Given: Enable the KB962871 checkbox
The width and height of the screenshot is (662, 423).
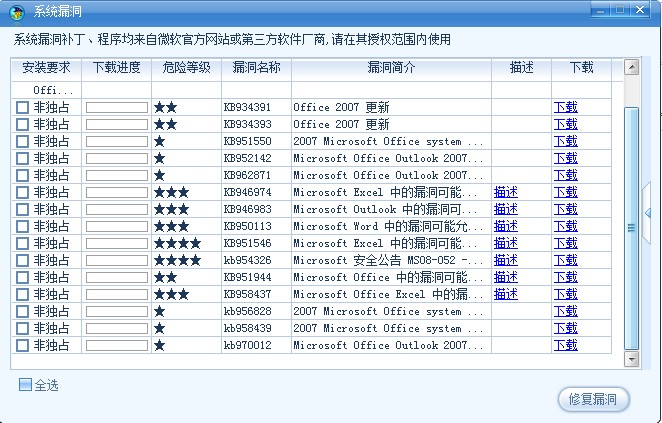Looking at the screenshot, I should [22, 175].
